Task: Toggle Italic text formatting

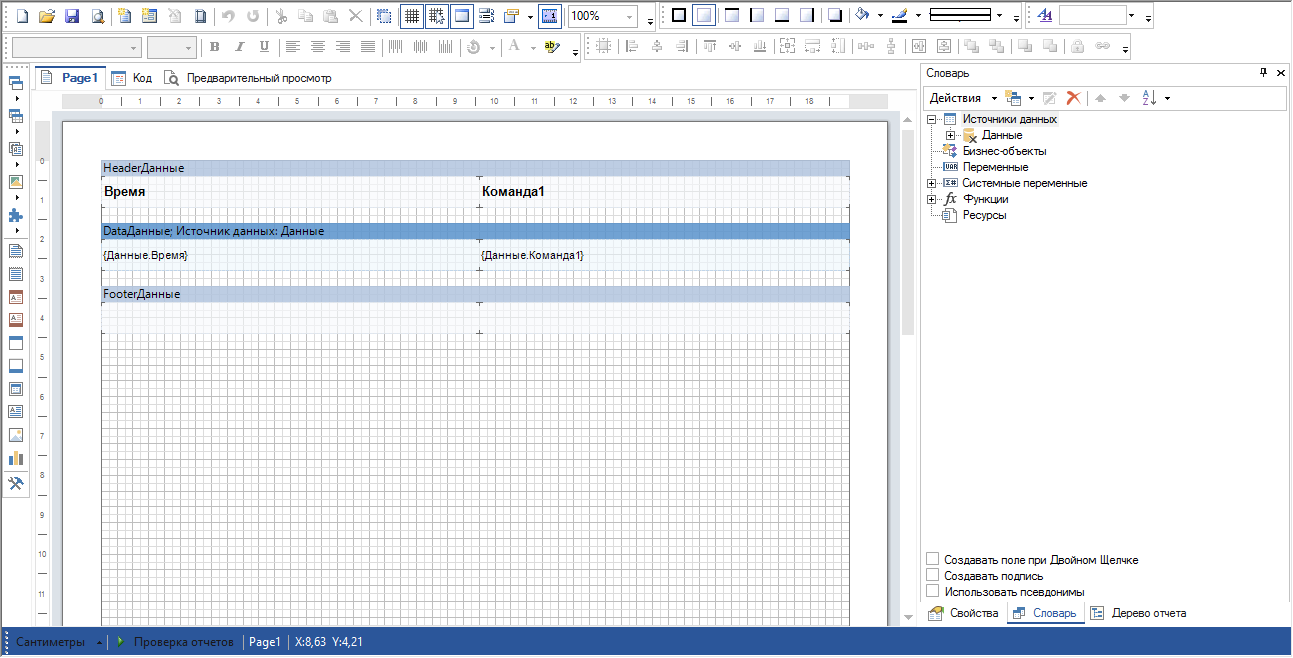Action: [x=239, y=47]
